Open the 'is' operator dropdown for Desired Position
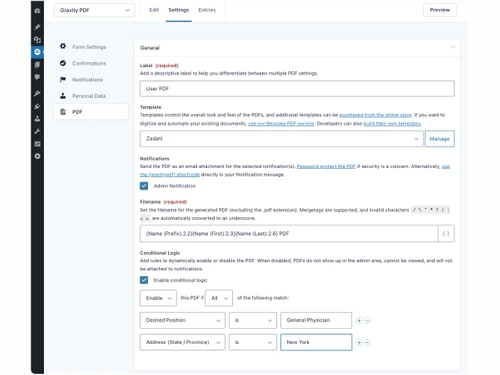500x375 pixels. coord(253,320)
